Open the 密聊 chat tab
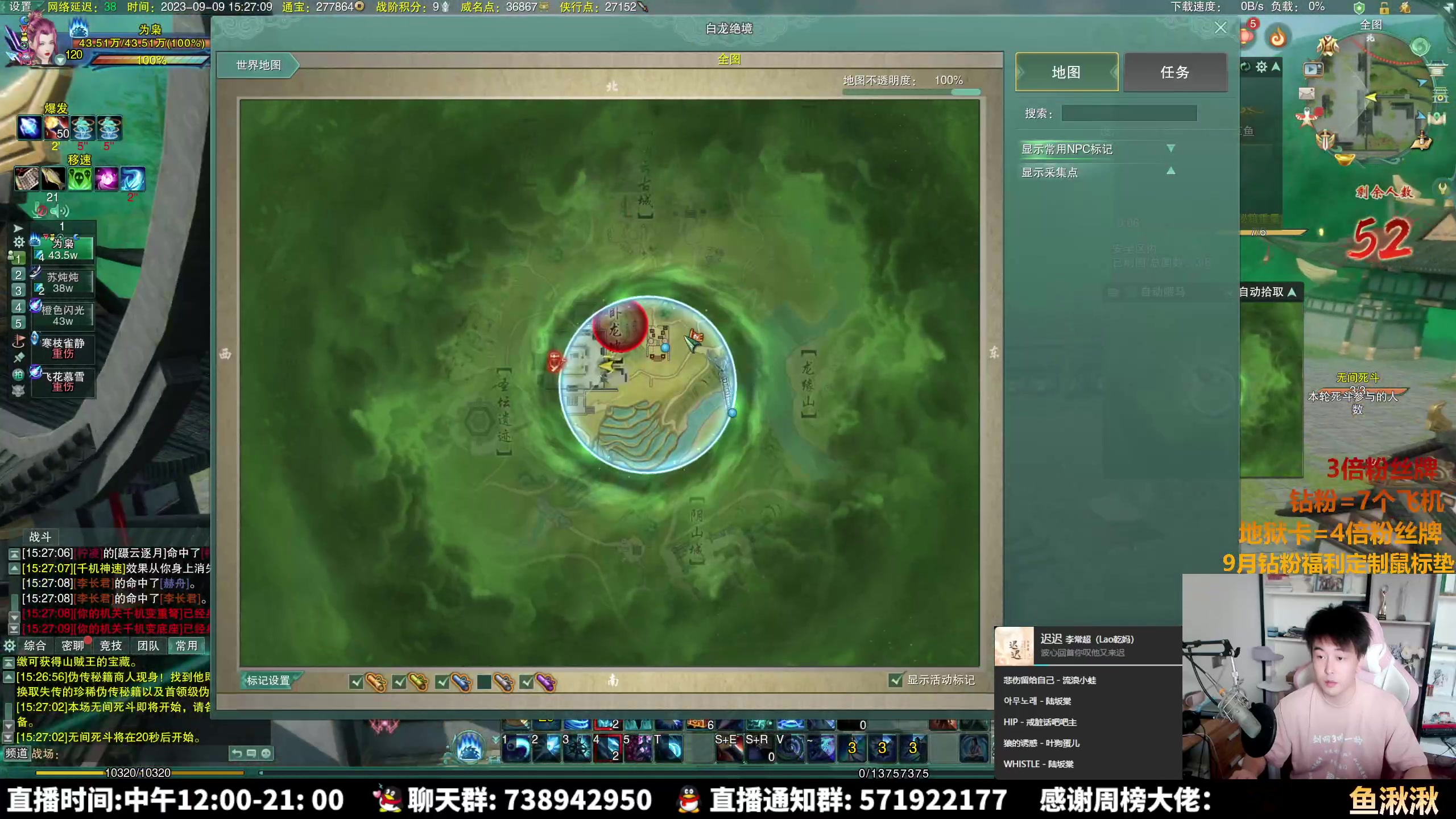This screenshot has height=819, width=1456. tap(73, 646)
